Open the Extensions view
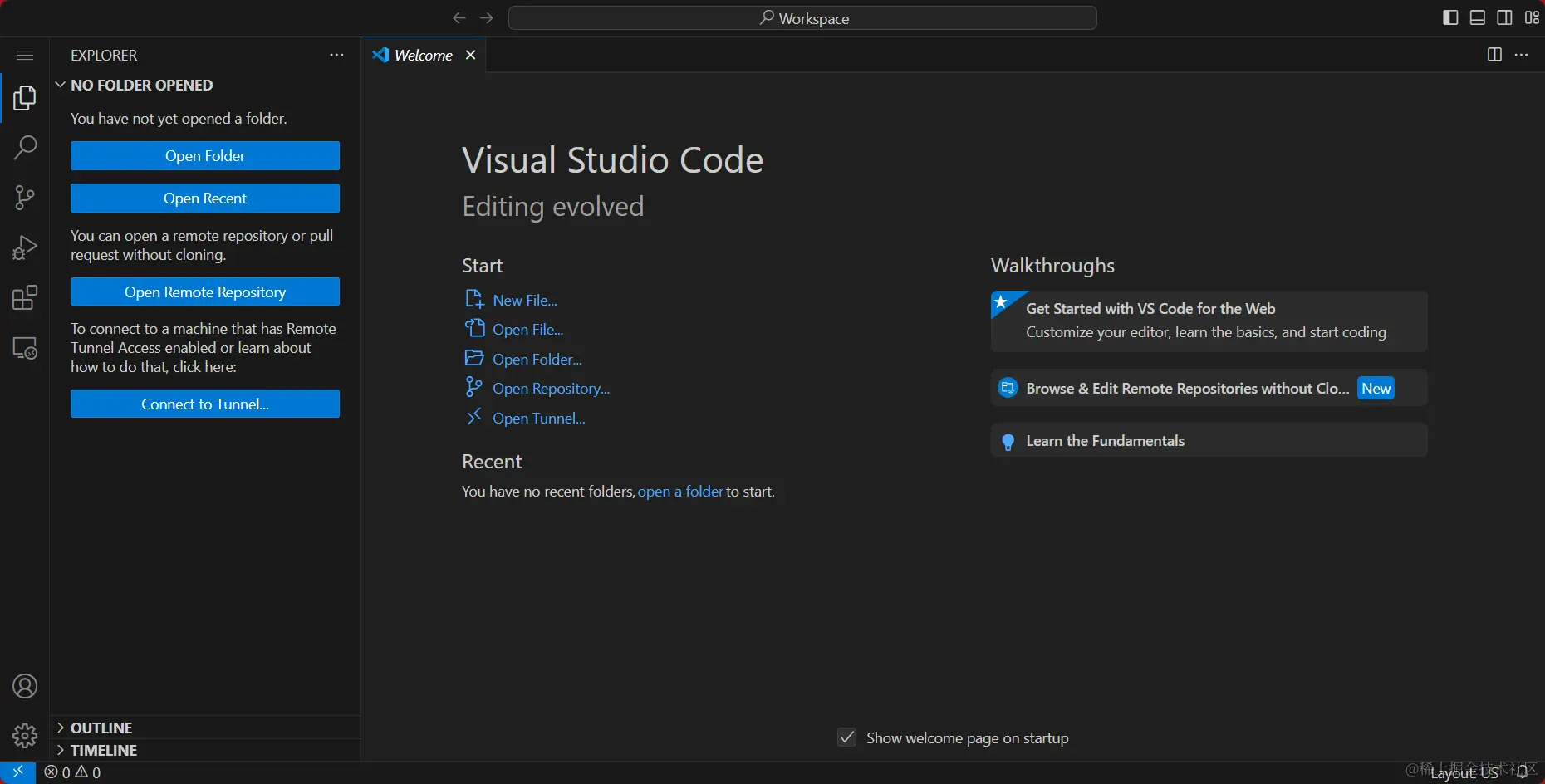Viewport: 1545px width, 784px height. pos(25,297)
